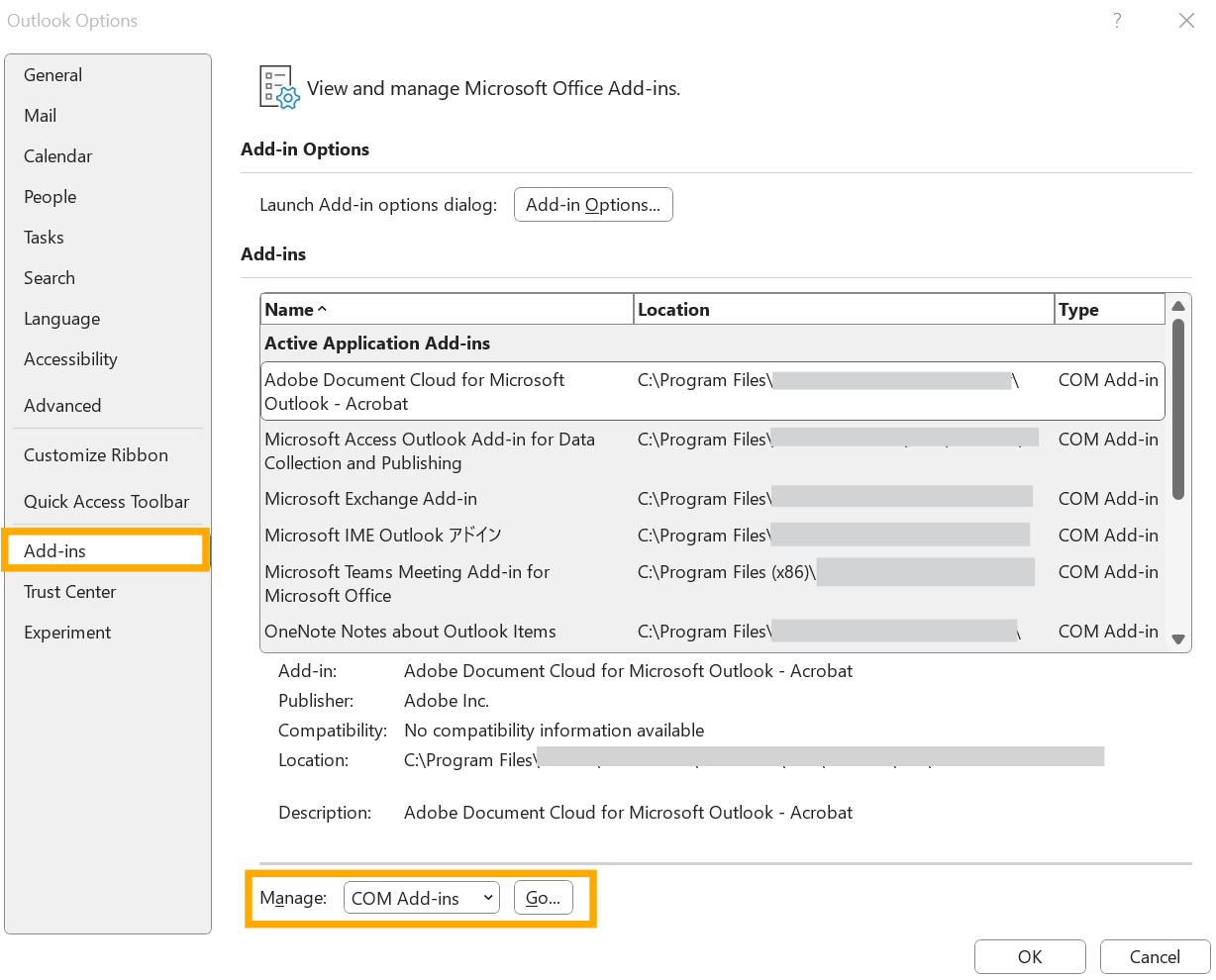Select the Microsoft Teams Meeting Add-in row

713,583
